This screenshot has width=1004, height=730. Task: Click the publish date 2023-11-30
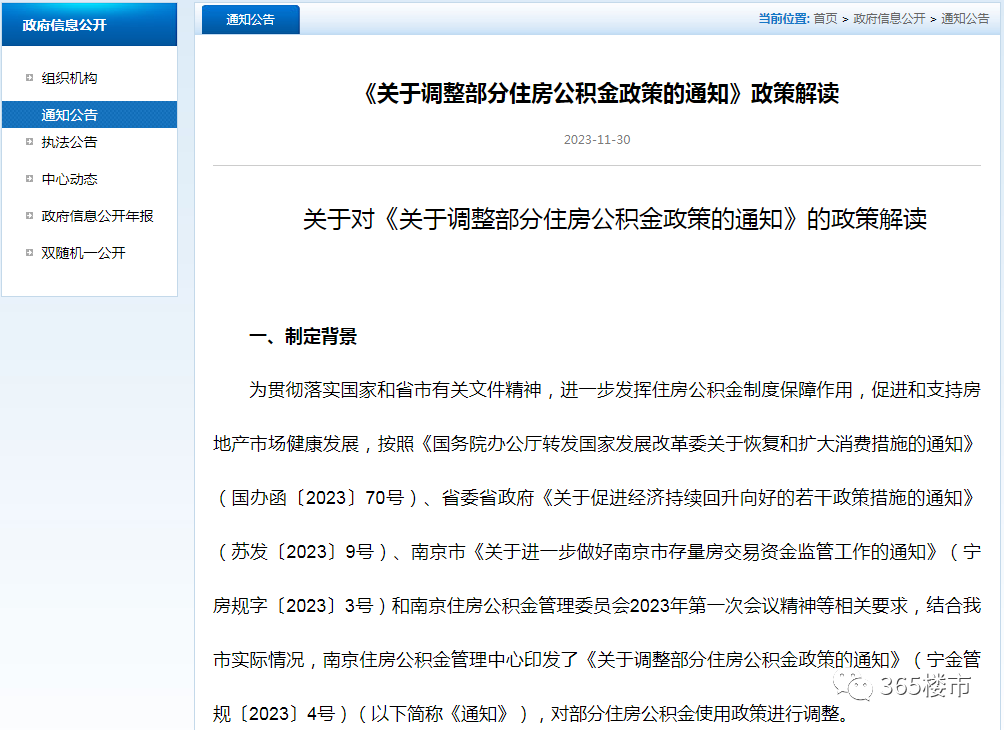click(597, 140)
